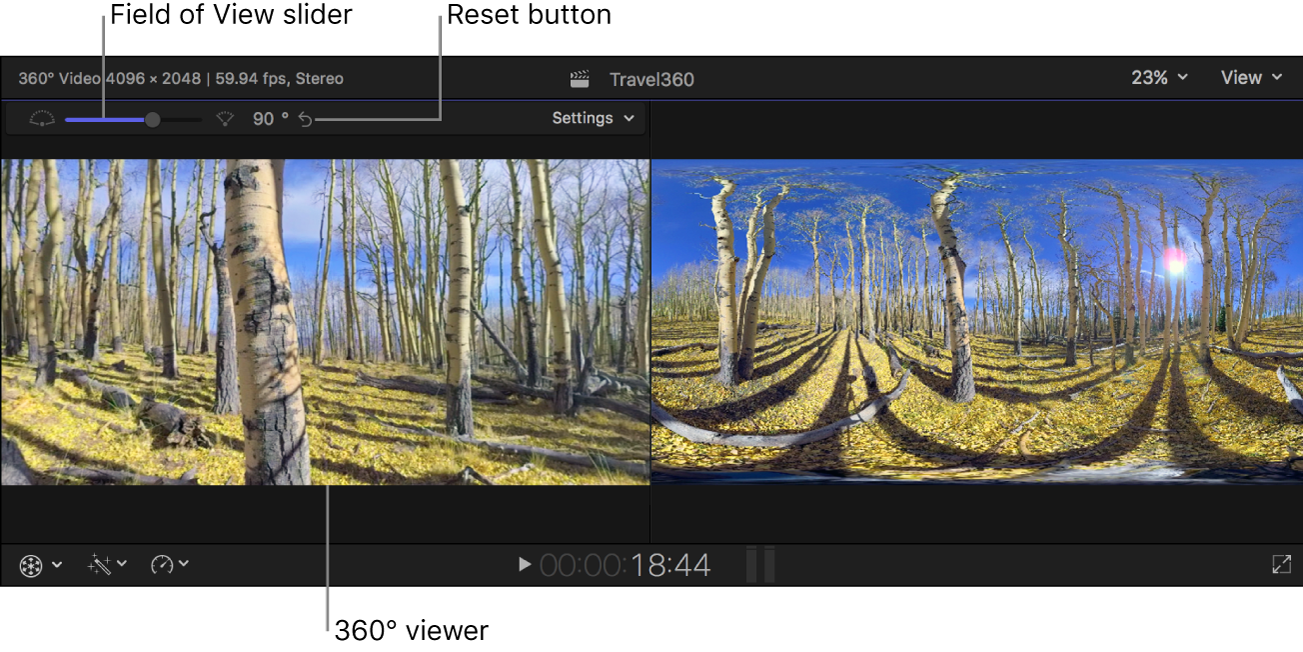Image resolution: width=1303 pixels, height=652 pixels.
Task: Start playback with the play button
Action: click(524, 564)
